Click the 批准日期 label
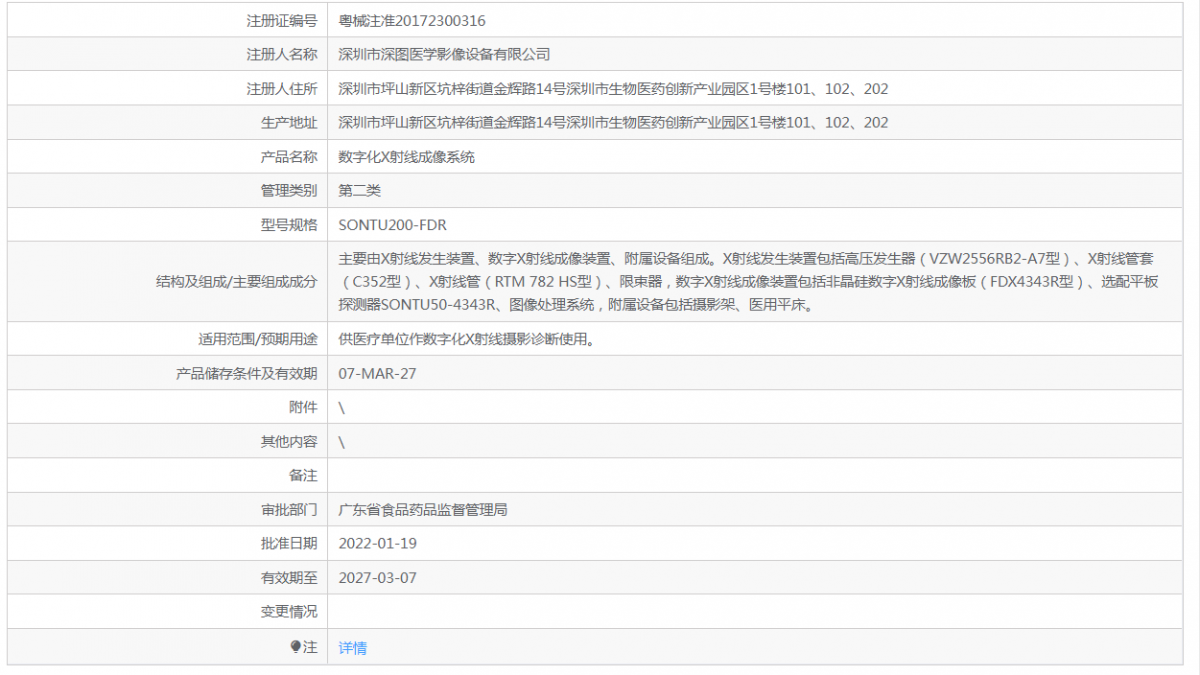Screen dimensions: 1200x675 (289, 544)
